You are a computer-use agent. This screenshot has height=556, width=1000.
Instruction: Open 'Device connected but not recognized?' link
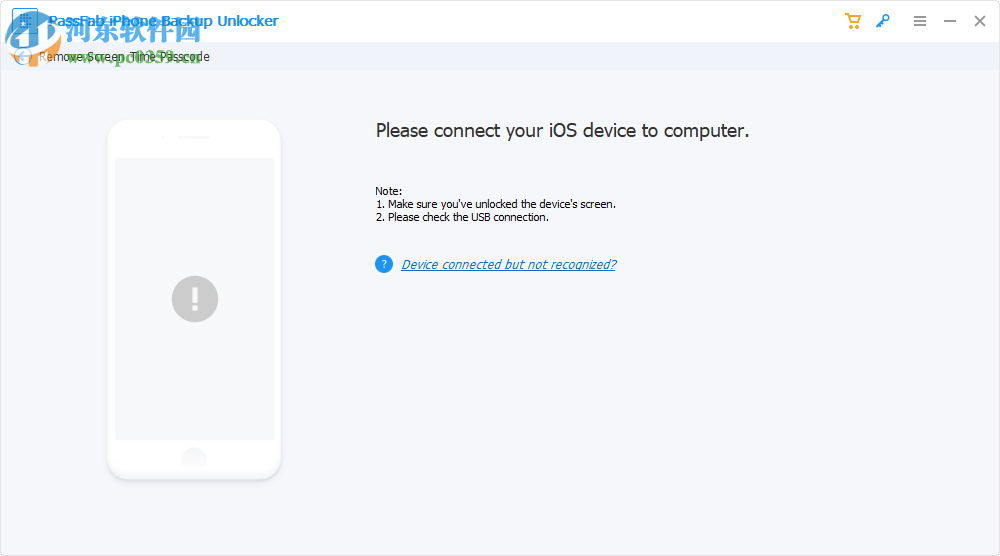tap(508, 265)
